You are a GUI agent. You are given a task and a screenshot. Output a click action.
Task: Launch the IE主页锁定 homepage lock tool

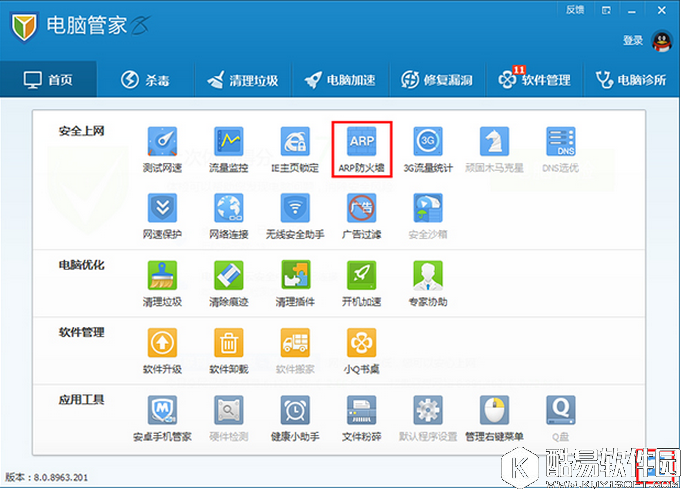click(295, 149)
